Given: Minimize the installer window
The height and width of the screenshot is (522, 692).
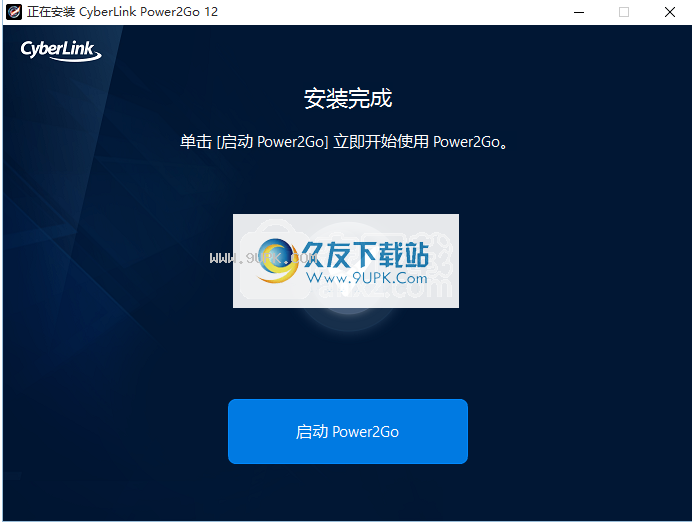Looking at the screenshot, I should click(579, 12).
